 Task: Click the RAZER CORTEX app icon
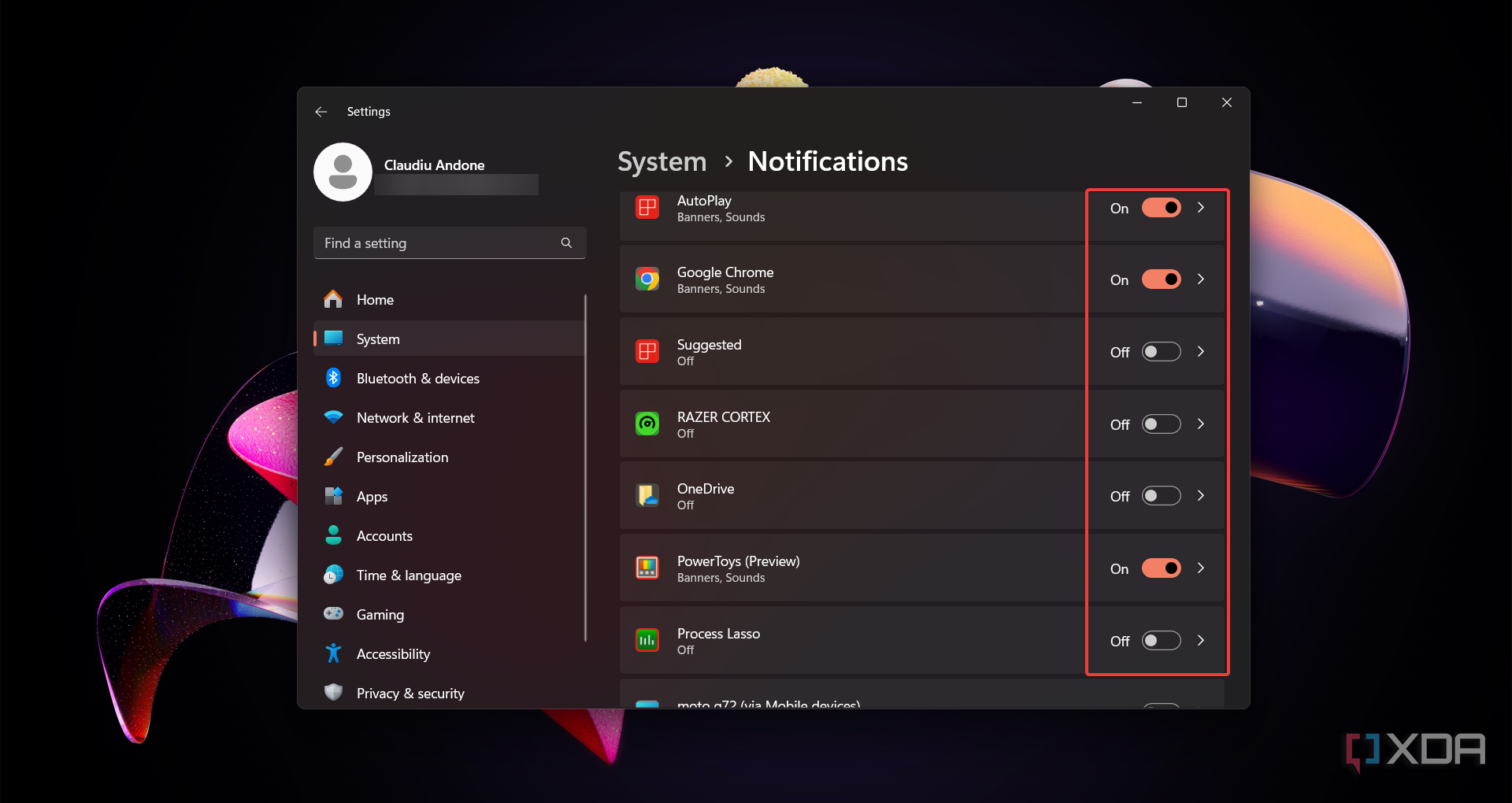click(647, 424)
